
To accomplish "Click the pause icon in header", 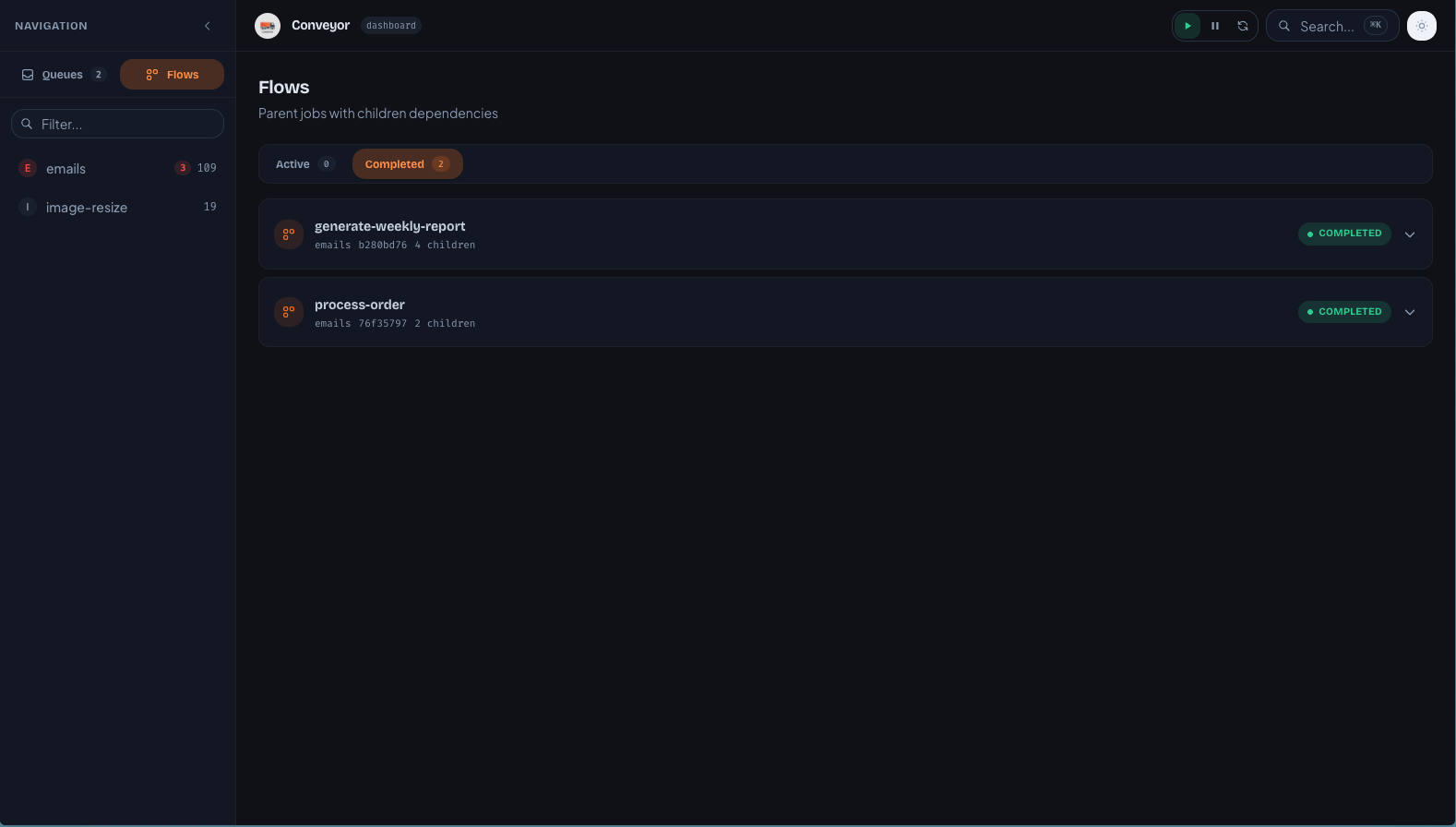I will (x=1215, y=26).
